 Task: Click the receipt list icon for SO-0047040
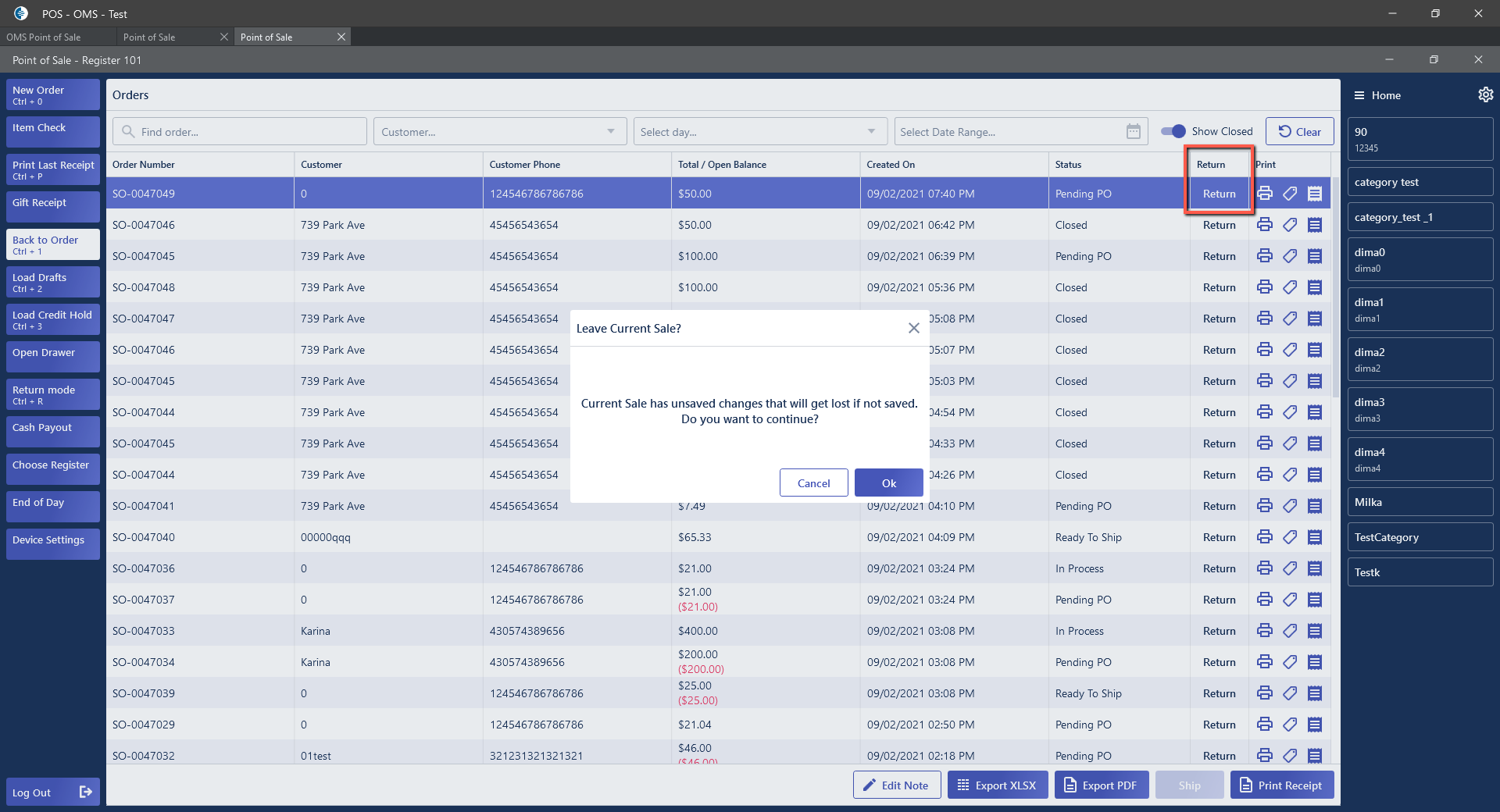click(1315, 537)
